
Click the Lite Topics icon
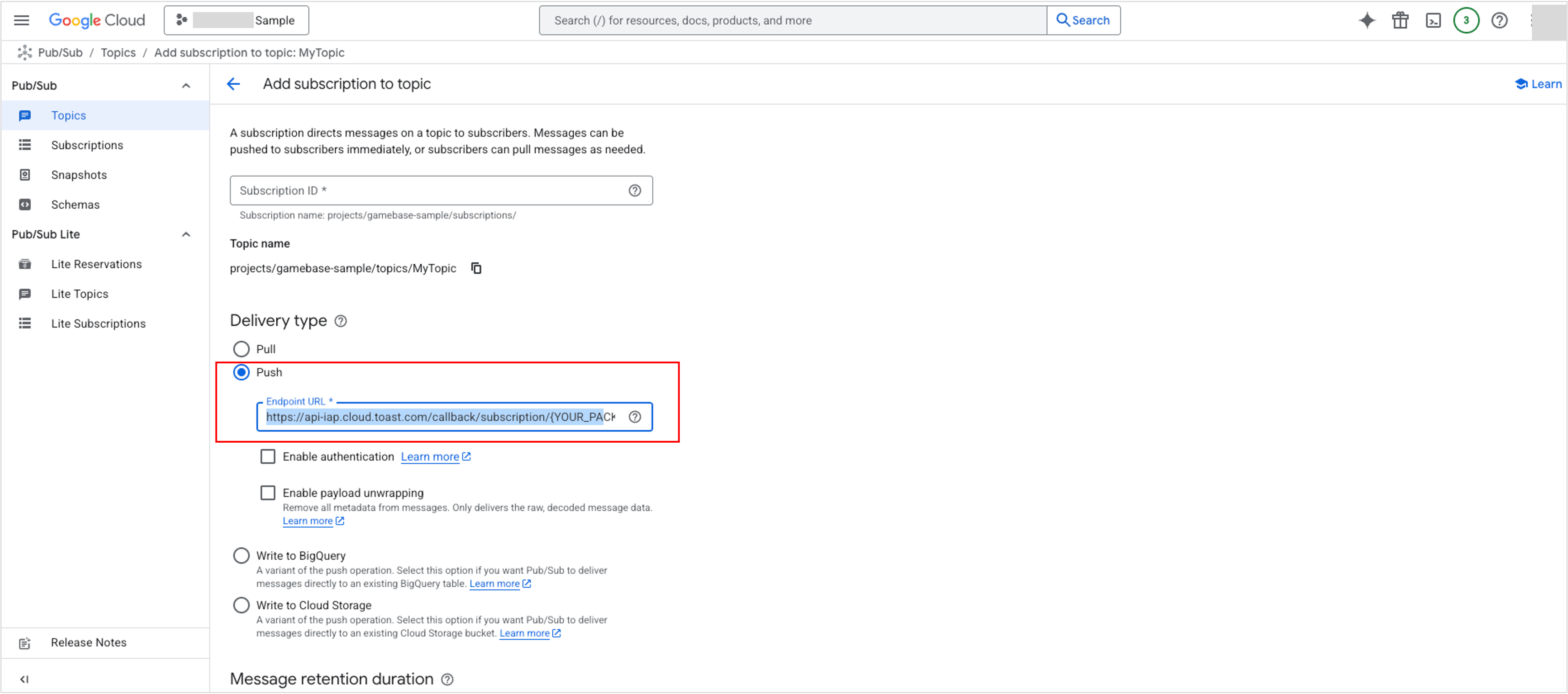click(25, 295)
